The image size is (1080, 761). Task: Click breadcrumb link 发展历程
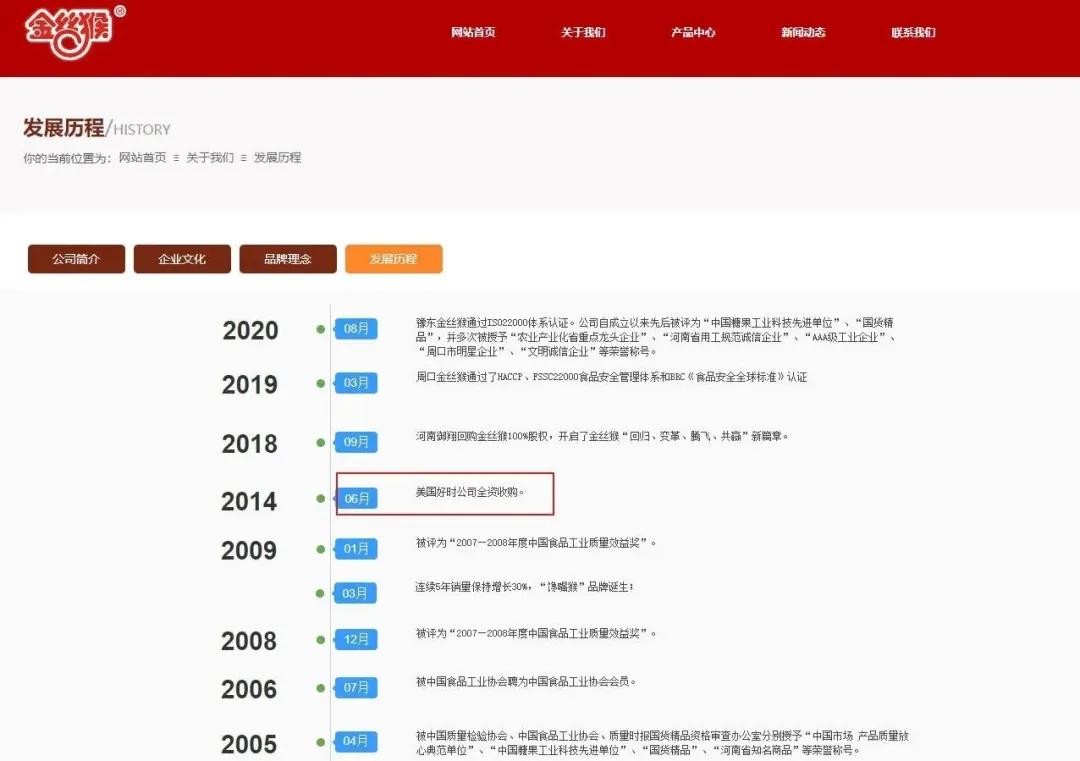pyautogui.click(x=278, y=158)
